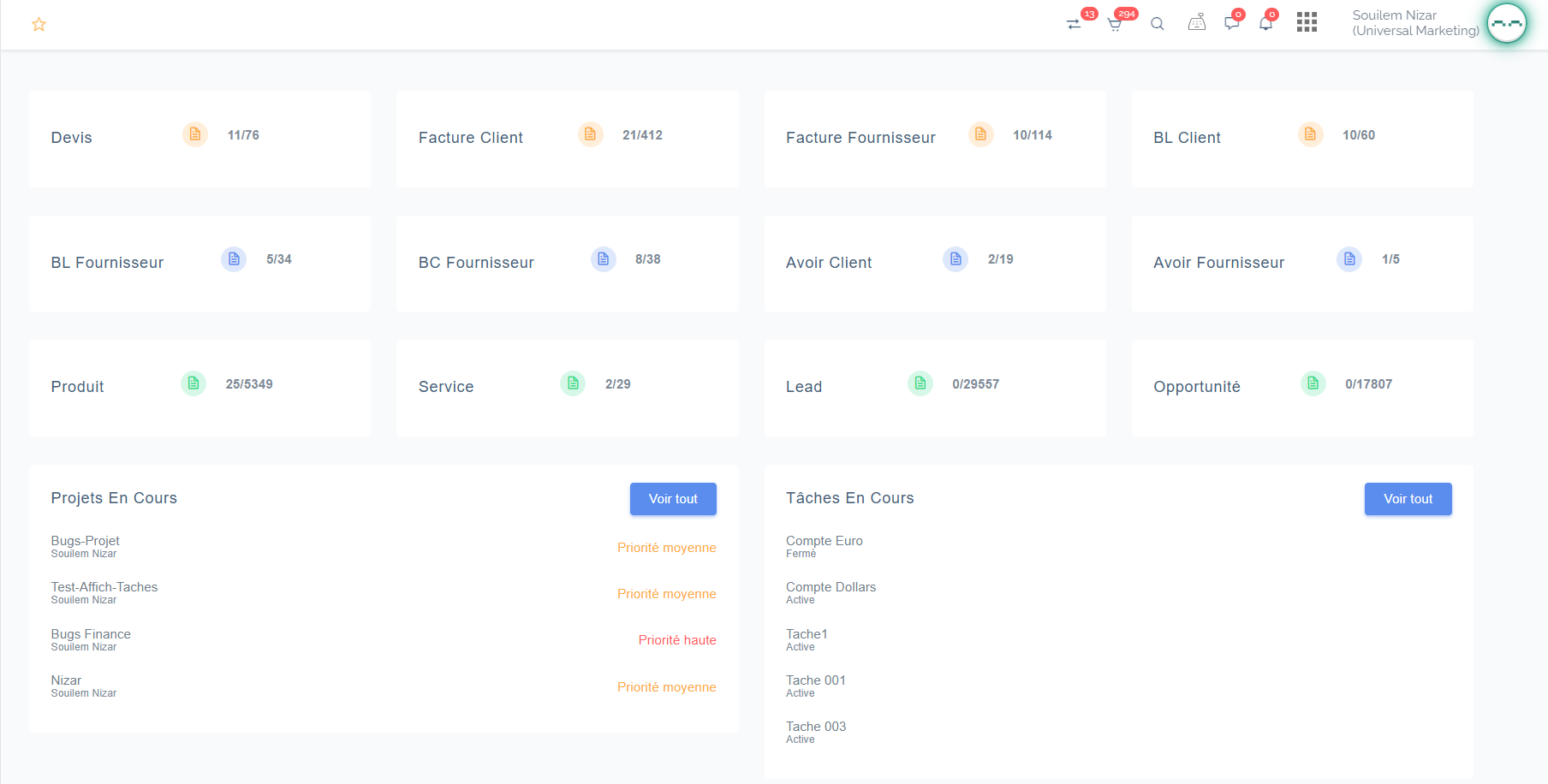Click Voir tout in Tâches En Cours
1548x784 pixels.
point(1408,499)
